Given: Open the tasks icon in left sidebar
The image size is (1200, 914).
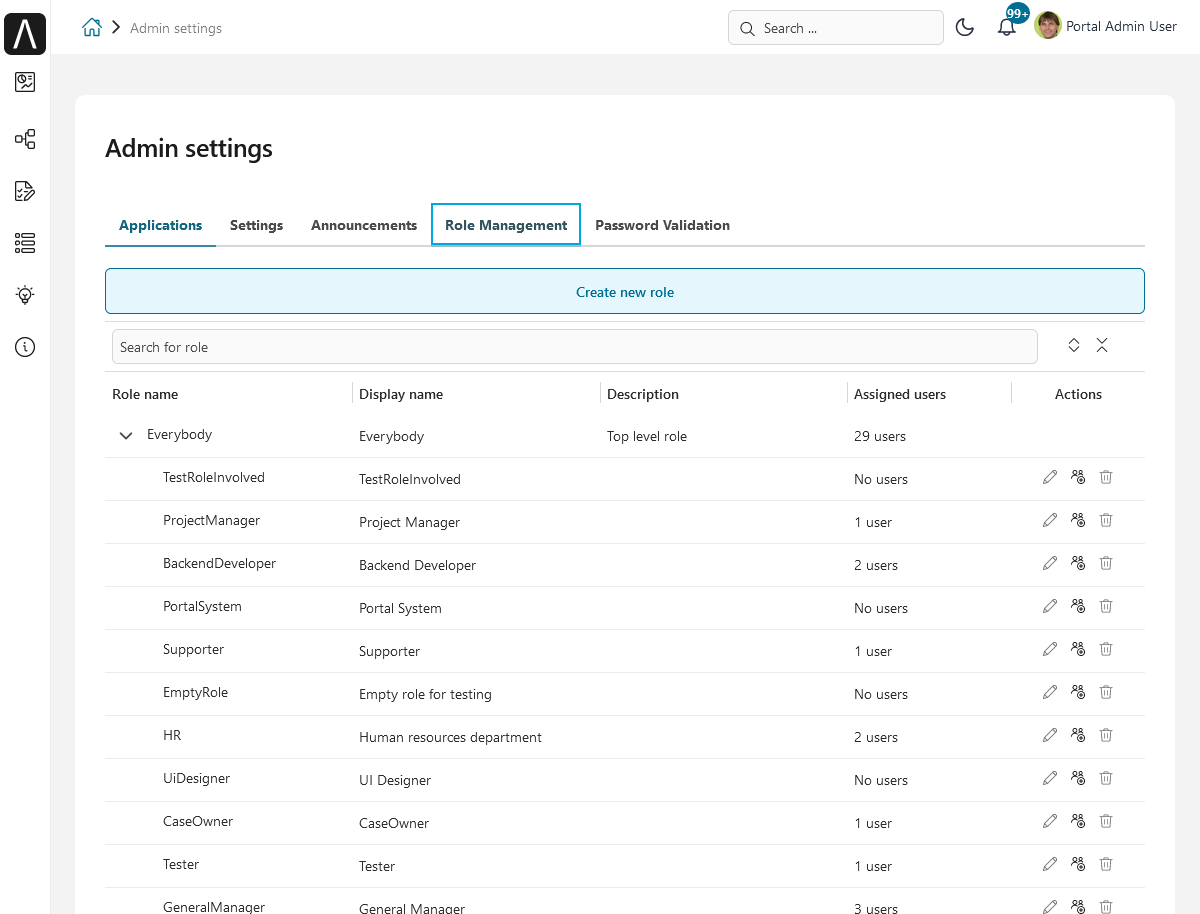Looking at the screenshot, I should coord(25,191).
